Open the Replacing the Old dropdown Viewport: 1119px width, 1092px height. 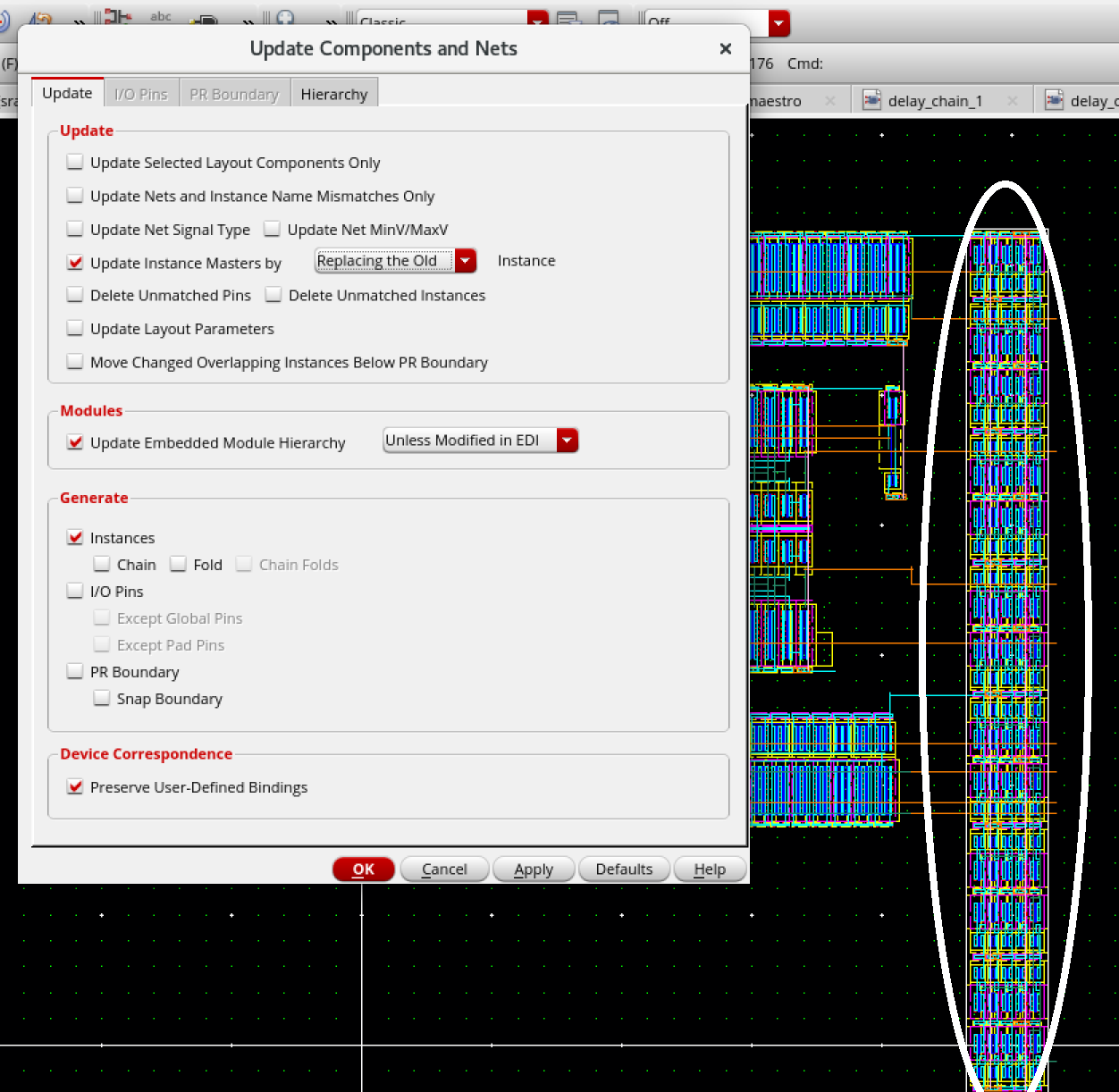click(466, 260)
